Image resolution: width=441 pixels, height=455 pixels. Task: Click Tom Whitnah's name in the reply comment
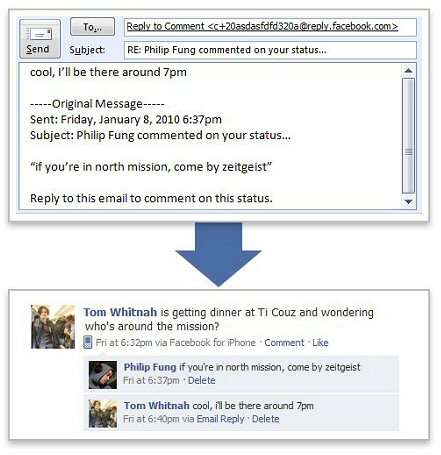click(x=157, y=406)
